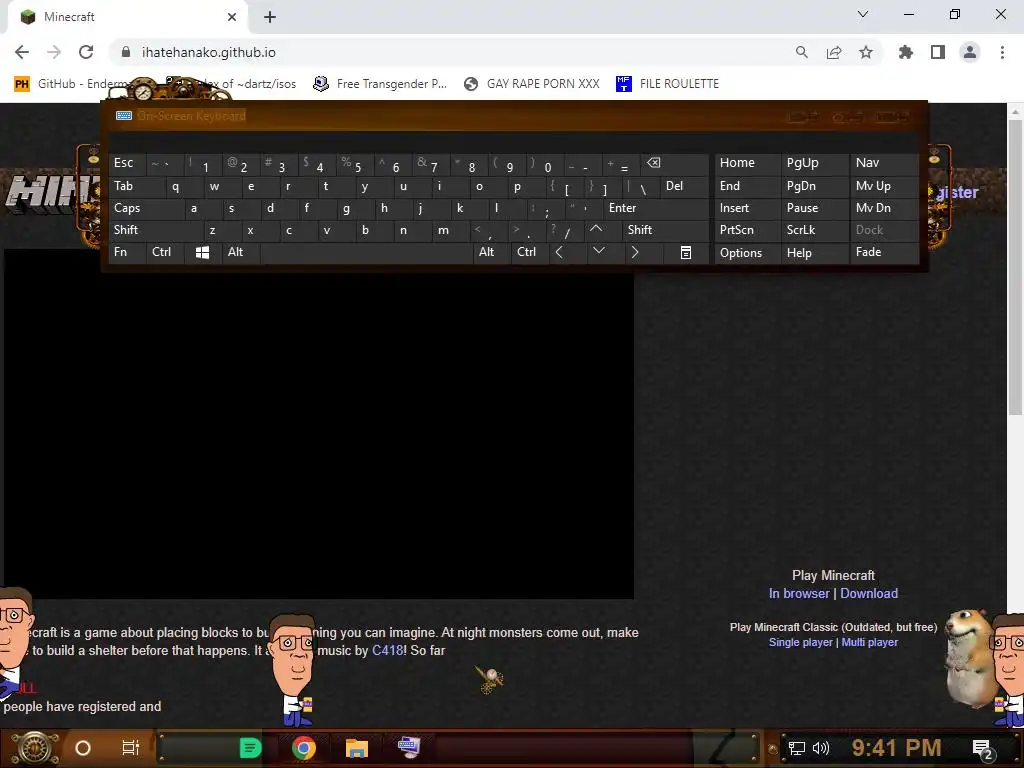Toggle the Caps key on keyboard
The image size is (1024, 768).
pyautogui.click(x=147, y=208)
